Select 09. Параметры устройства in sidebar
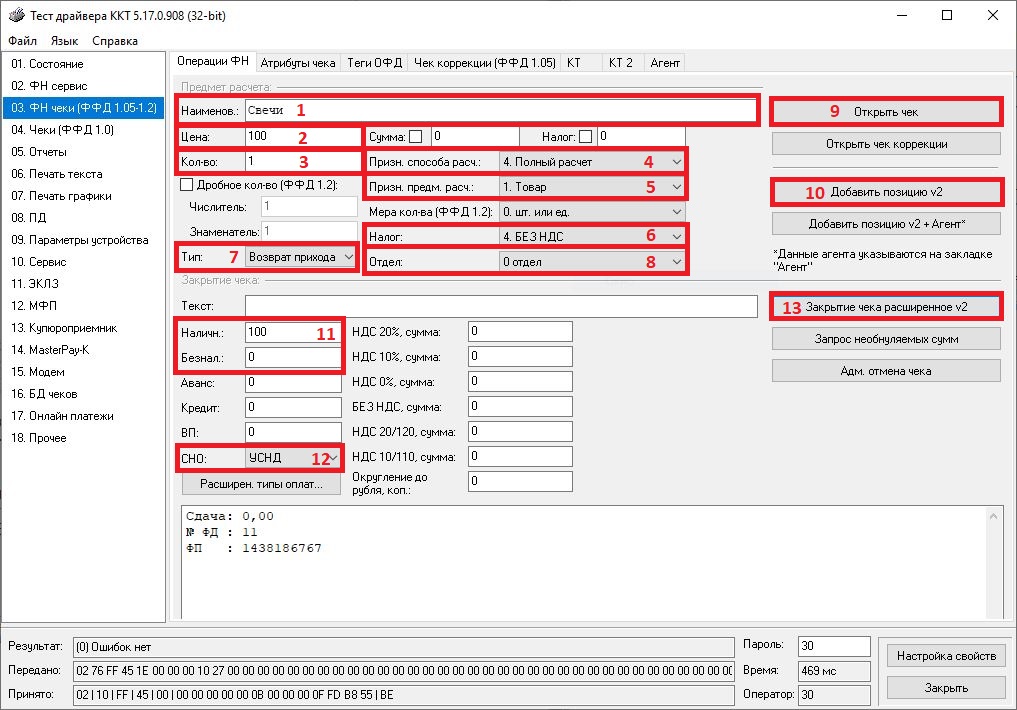 [79, 240]
